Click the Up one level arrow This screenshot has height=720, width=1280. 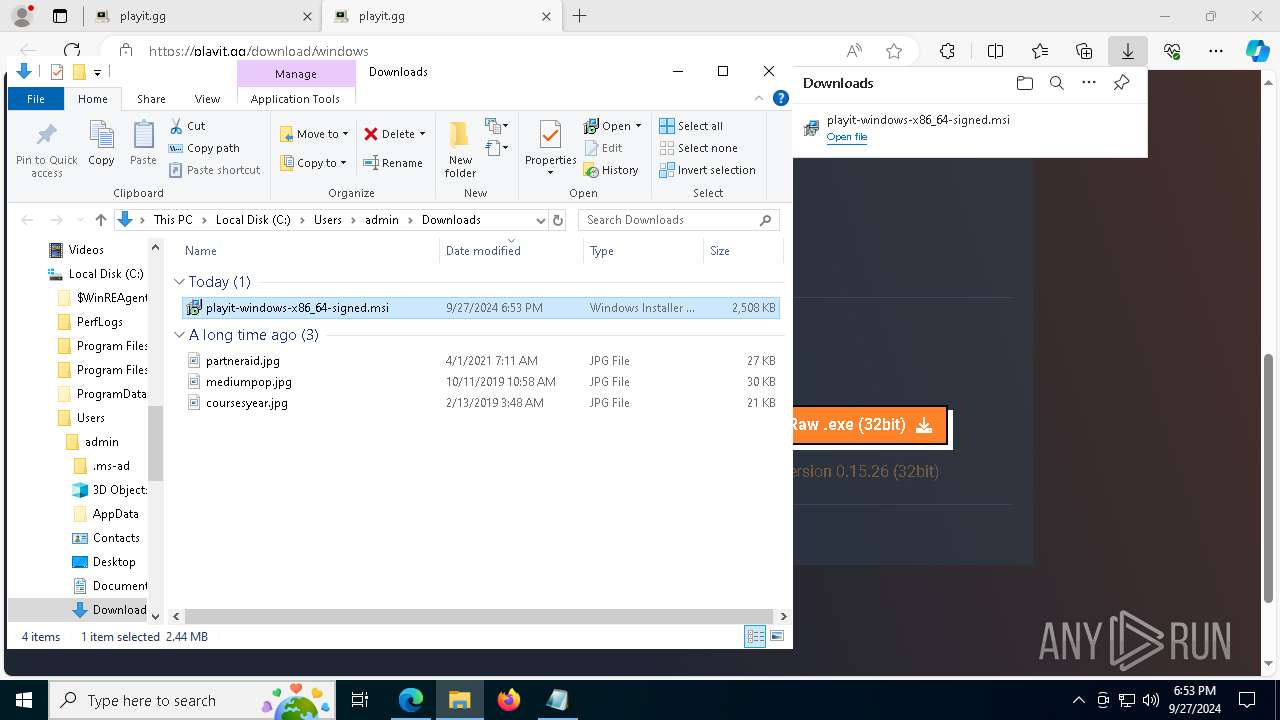coord(100,220)
